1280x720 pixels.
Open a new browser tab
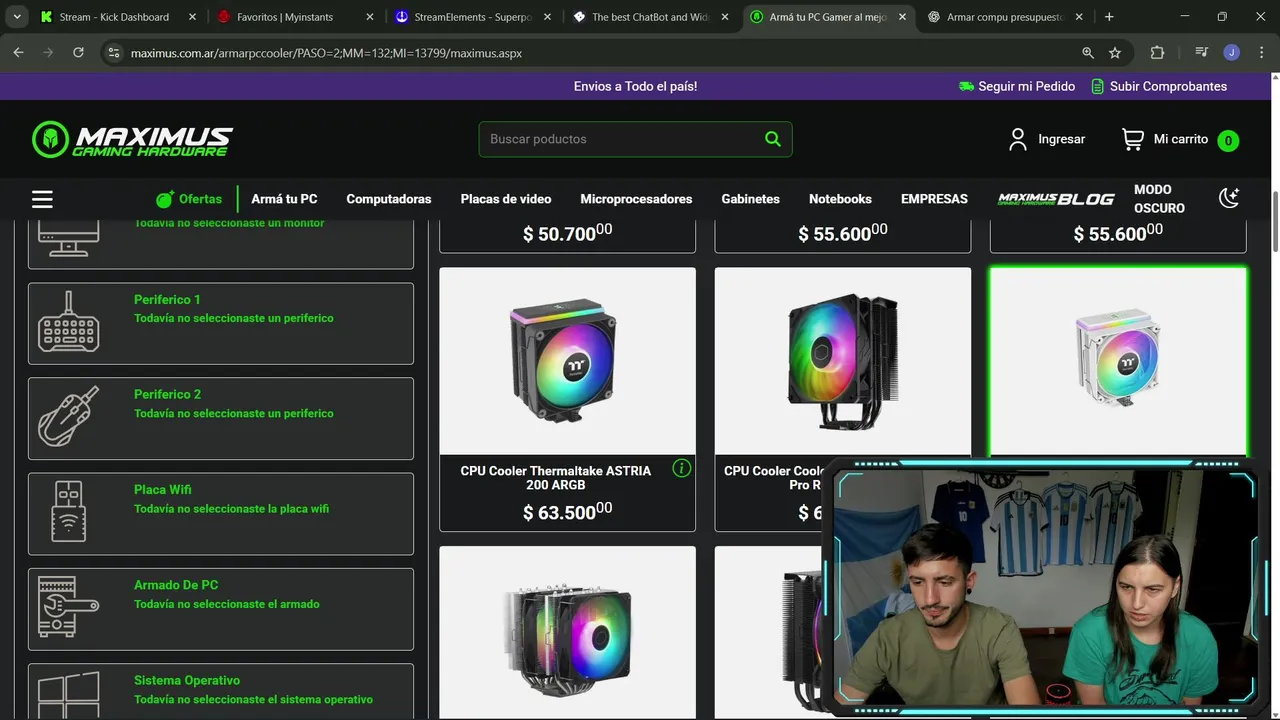pos(1109,17)
